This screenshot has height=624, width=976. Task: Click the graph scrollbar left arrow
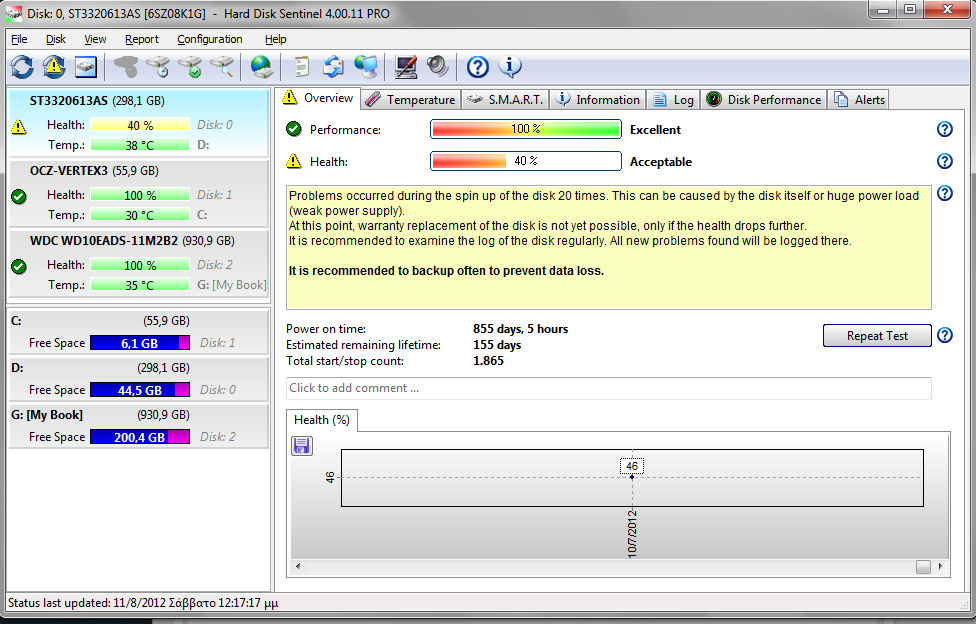298,566
